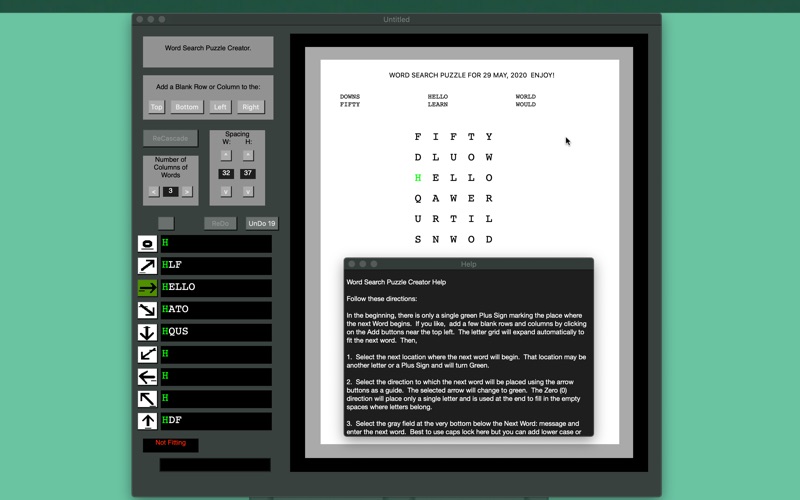Add a blank row with Bottom button
The width and height of the screenshot is (800, 500).
tap(187, 107)
